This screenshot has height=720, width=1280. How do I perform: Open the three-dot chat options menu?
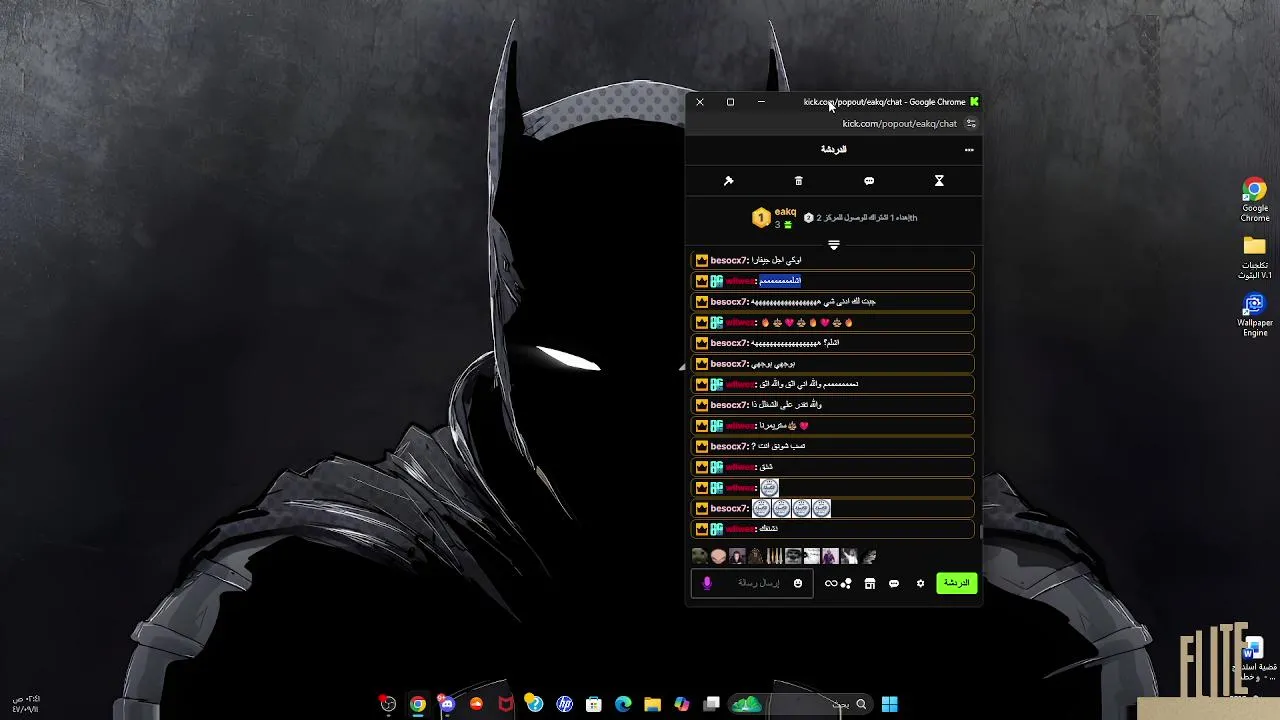[968, 150]
